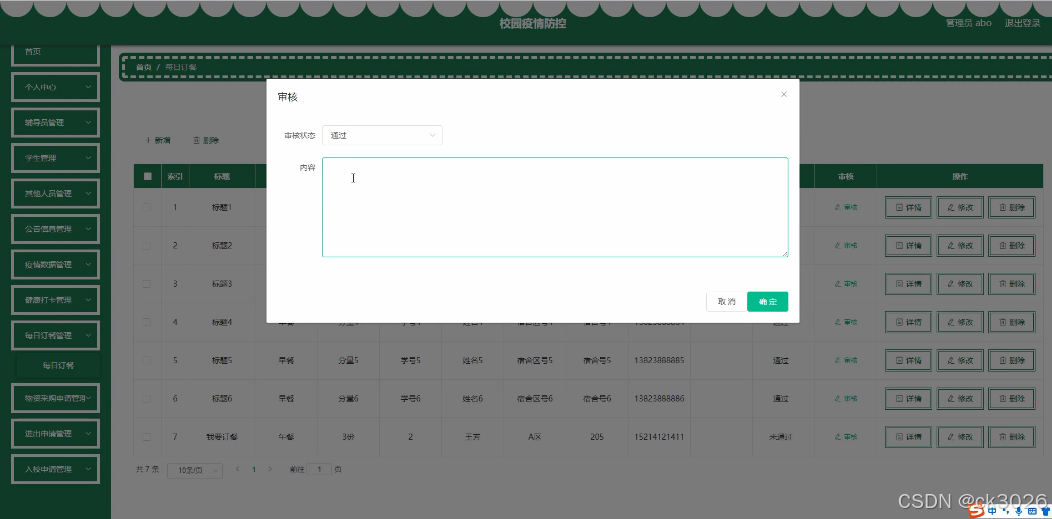The width and height of the screenshot is (1052, 519).
Task: Click 修改 for row 1
Action: coord(960,207)
